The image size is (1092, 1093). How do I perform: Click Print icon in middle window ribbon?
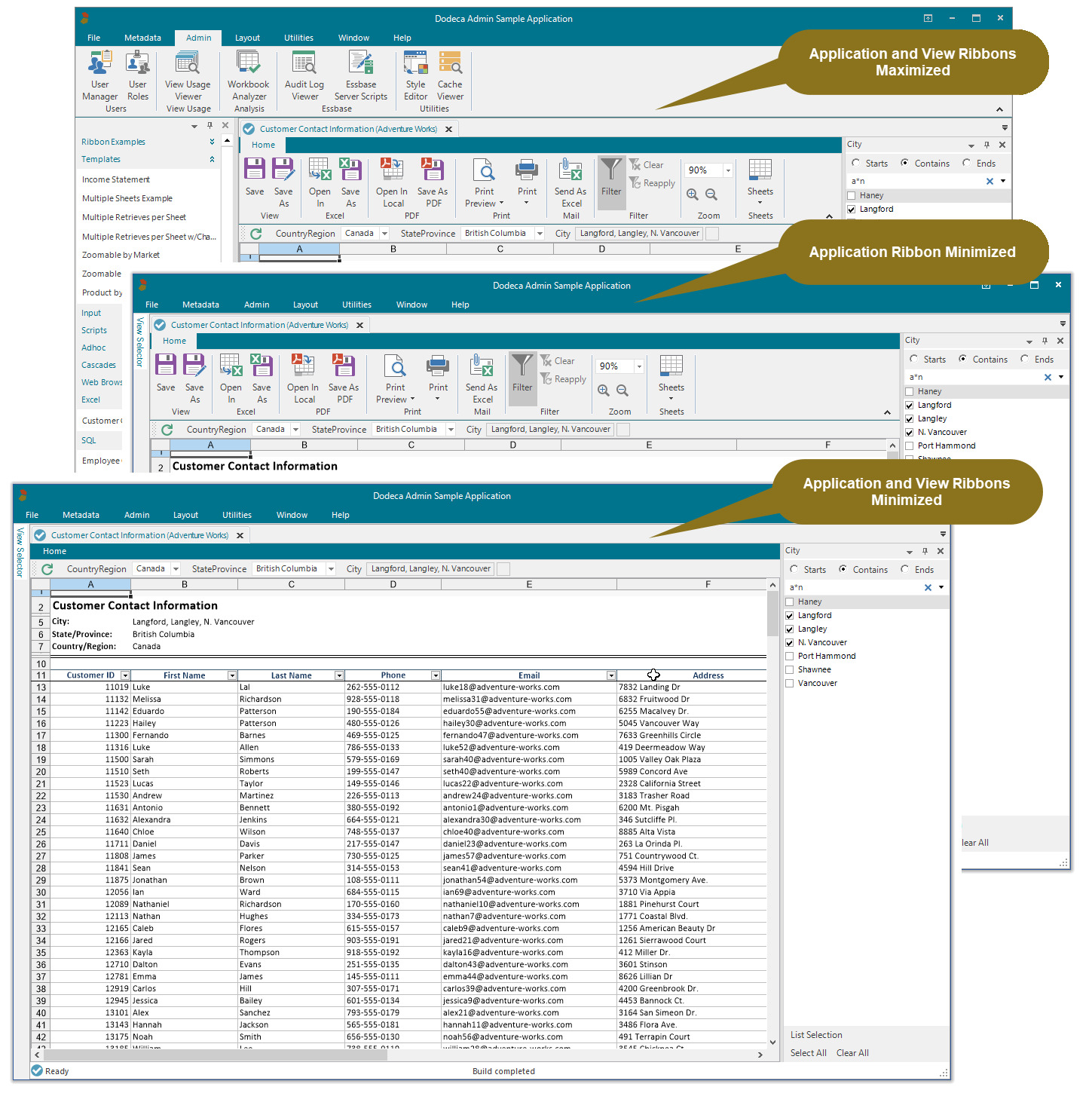(x=438, y=377)
